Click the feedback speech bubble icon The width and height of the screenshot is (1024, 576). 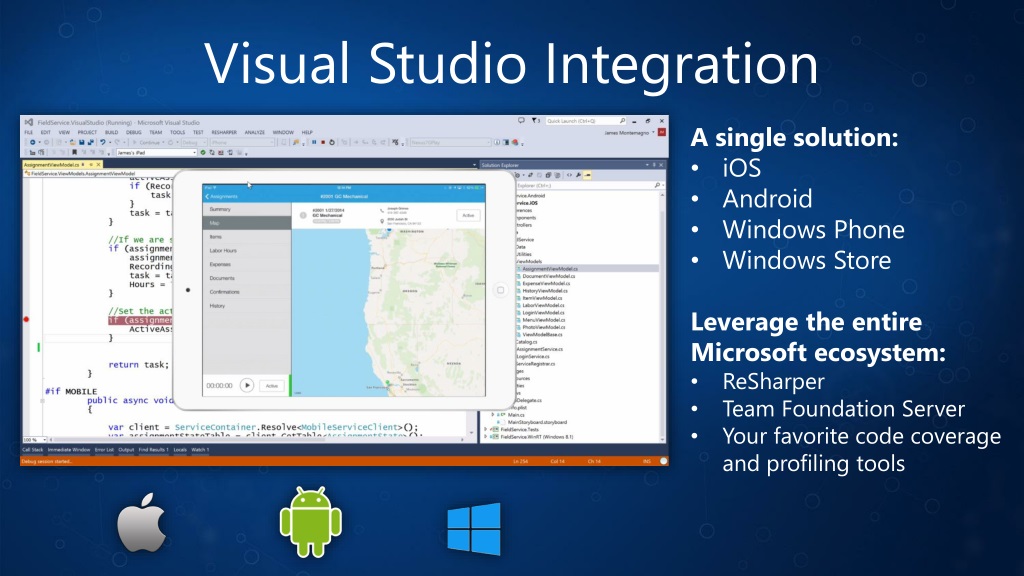click(x=521, y=120)
